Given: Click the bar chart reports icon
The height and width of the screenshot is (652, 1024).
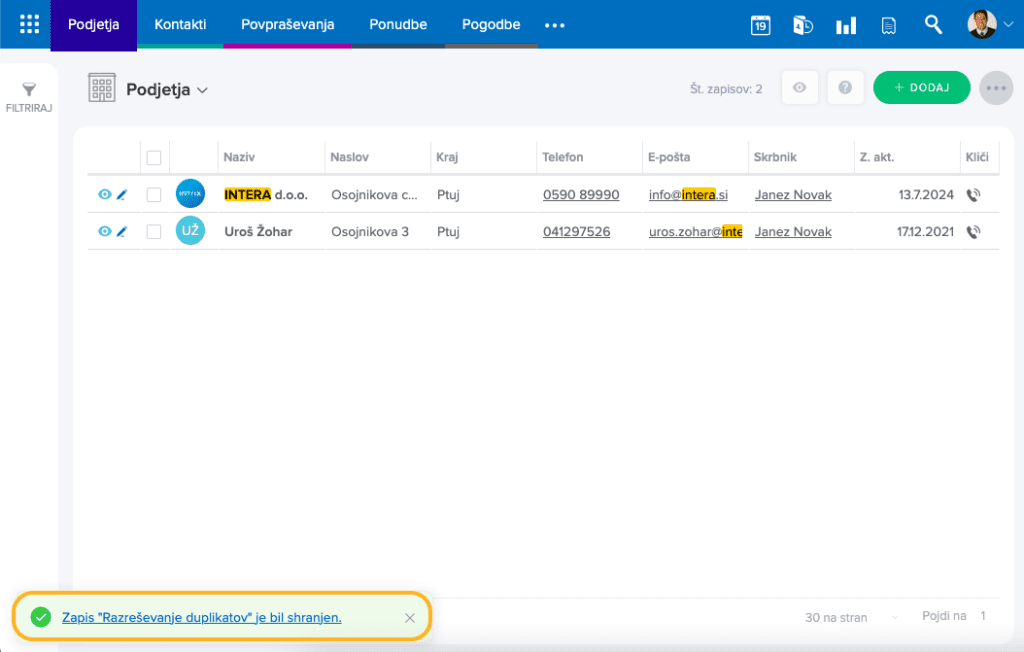Looking at the screenshot, I should coord(846,26).
